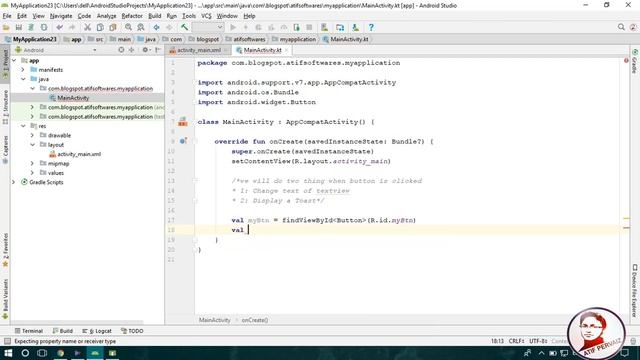
Task: Expand the values folder
Action: point(32,173)
